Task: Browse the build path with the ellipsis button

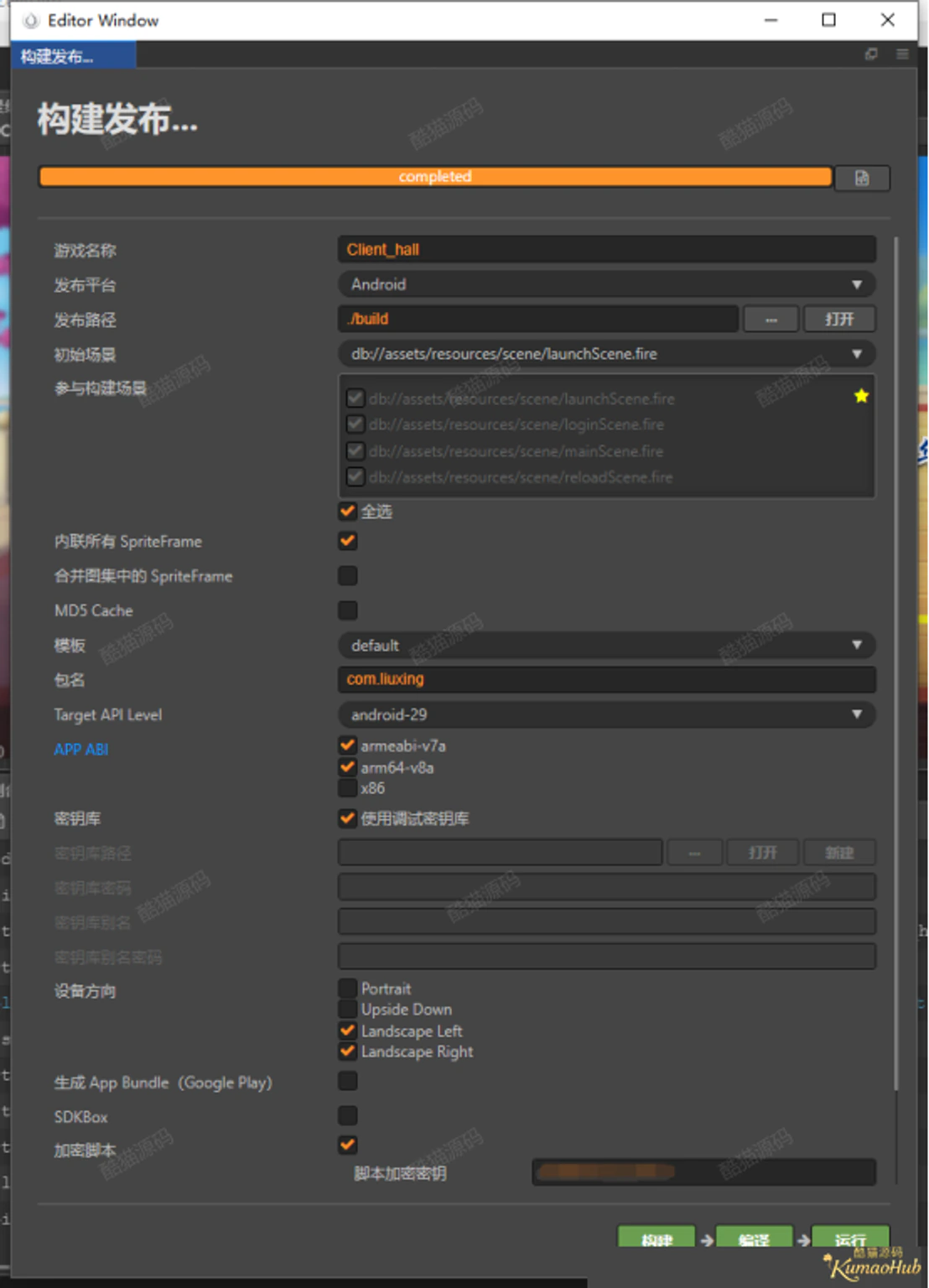Action: (771, 319)
